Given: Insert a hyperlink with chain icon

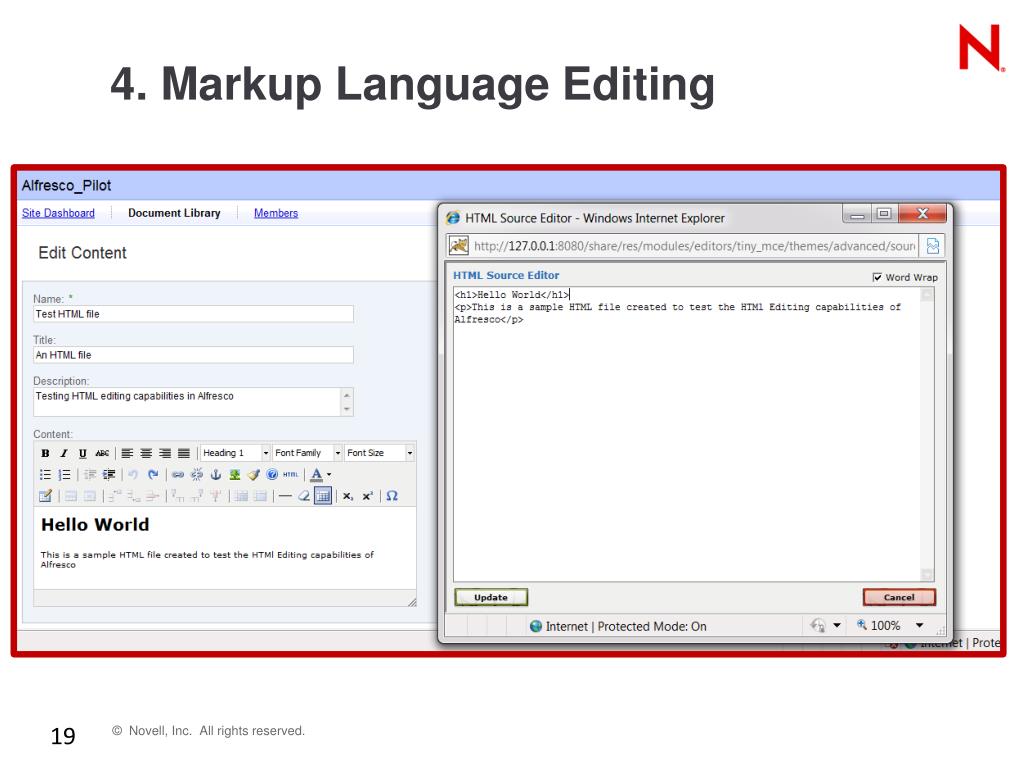Looking at the screenshot, I should pyautogui.click(x=178, y=475).
